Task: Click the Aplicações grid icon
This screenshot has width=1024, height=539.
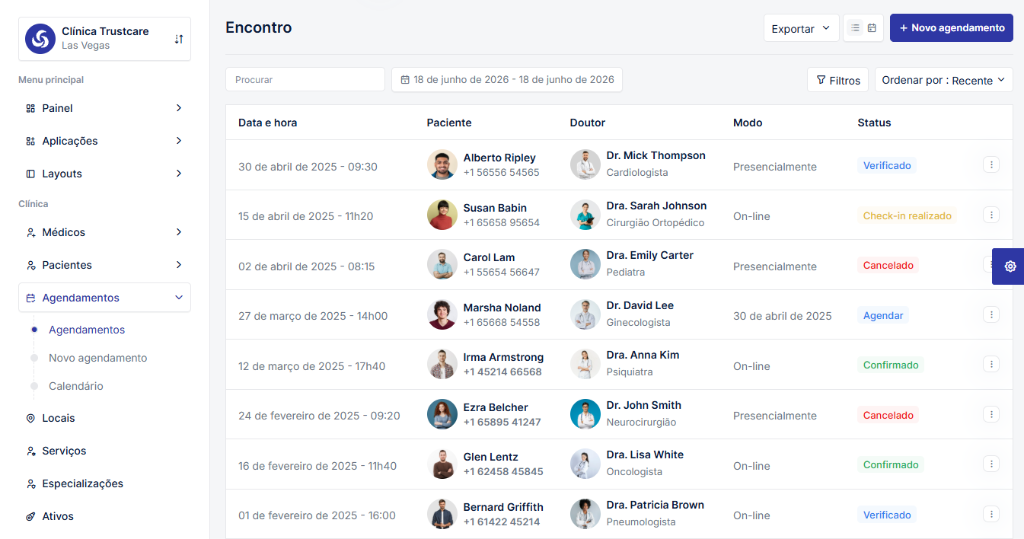Action: [x=30, y=141]
